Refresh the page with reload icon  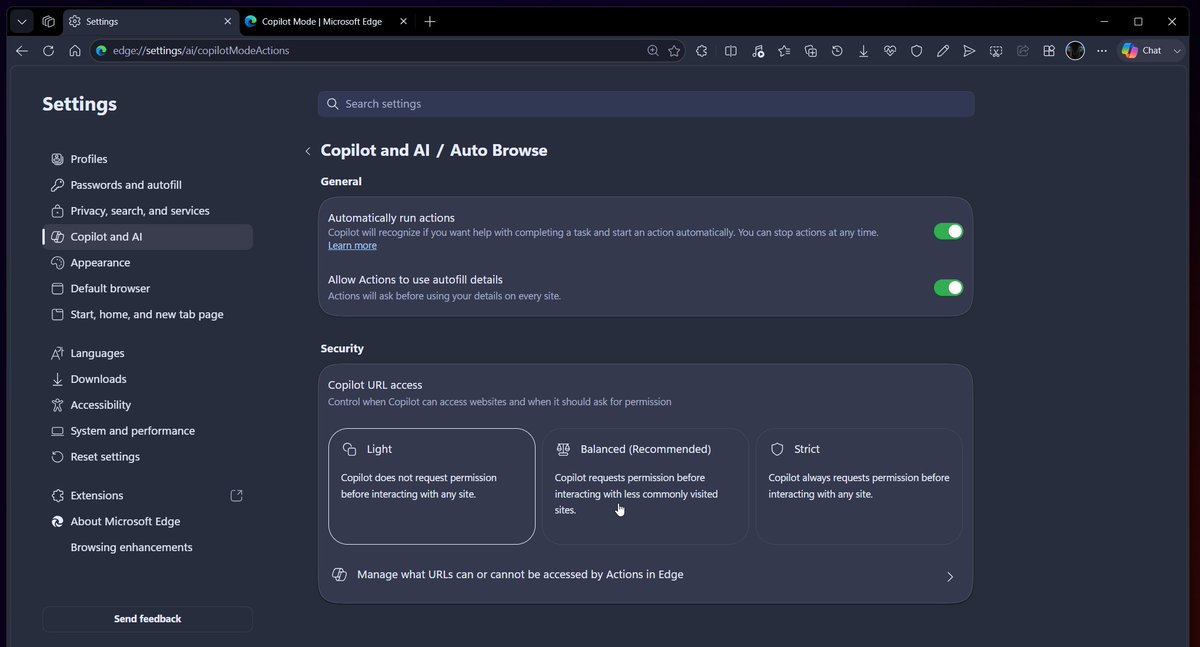[x=48, y=51]
